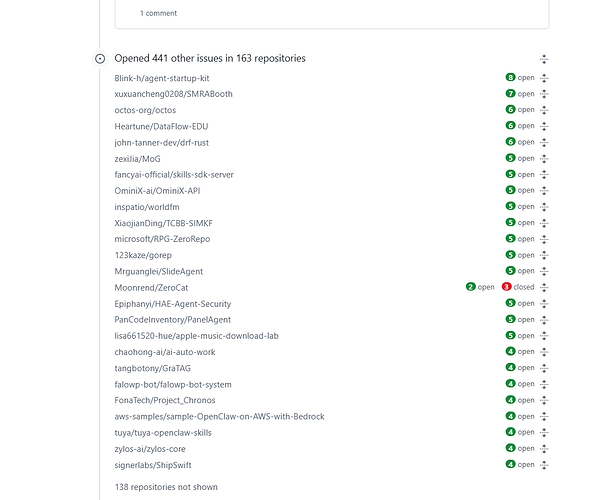Expand the octos-org/octos issues row

pos(544,110)
